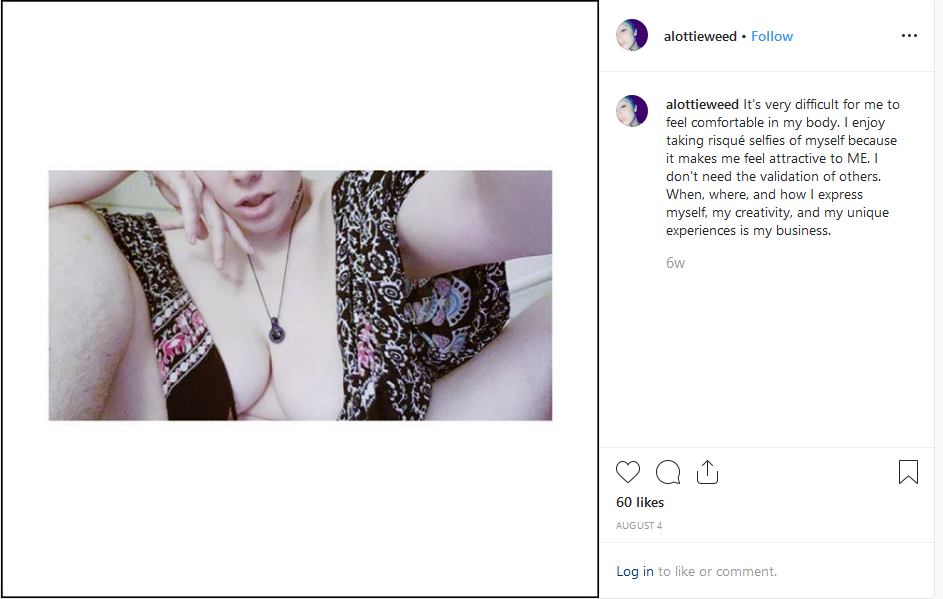This screenshot has height=599, width=943.
Task: Share the post using the upload arrow icon
Action: pos(707,472)
